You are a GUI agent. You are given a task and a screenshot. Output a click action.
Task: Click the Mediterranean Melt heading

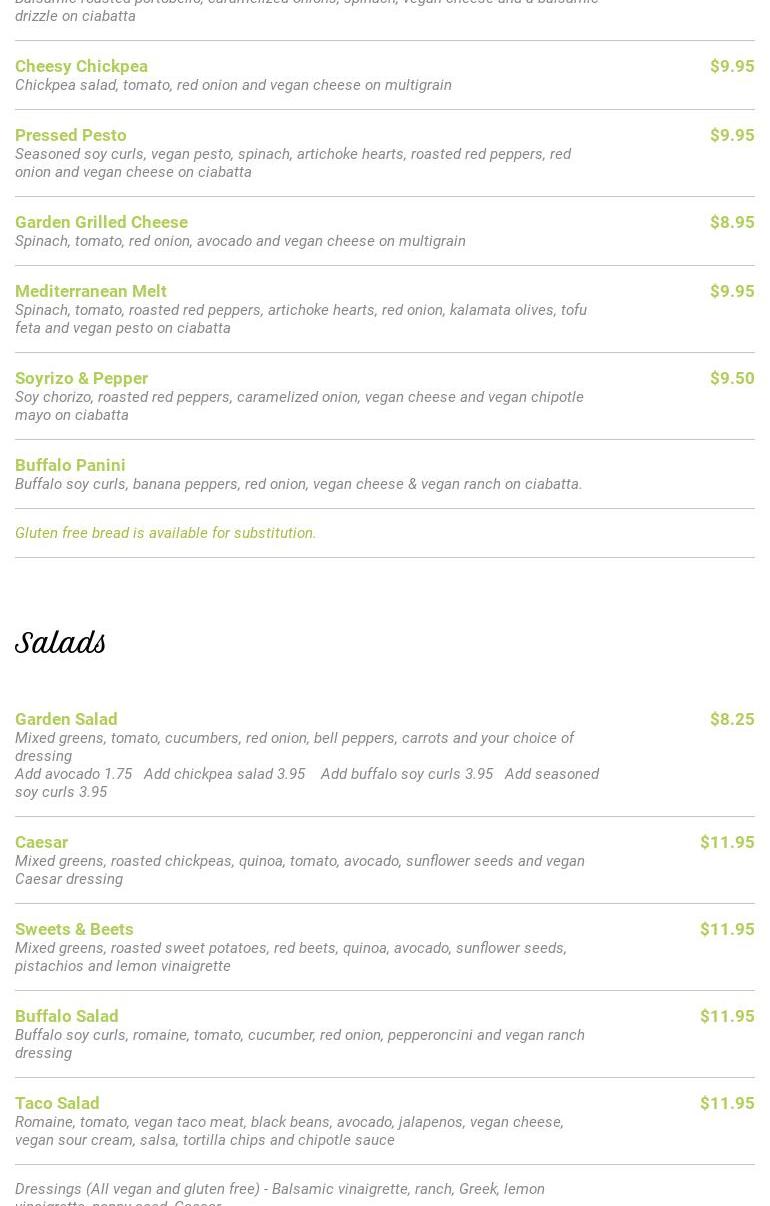coord(90,291)
